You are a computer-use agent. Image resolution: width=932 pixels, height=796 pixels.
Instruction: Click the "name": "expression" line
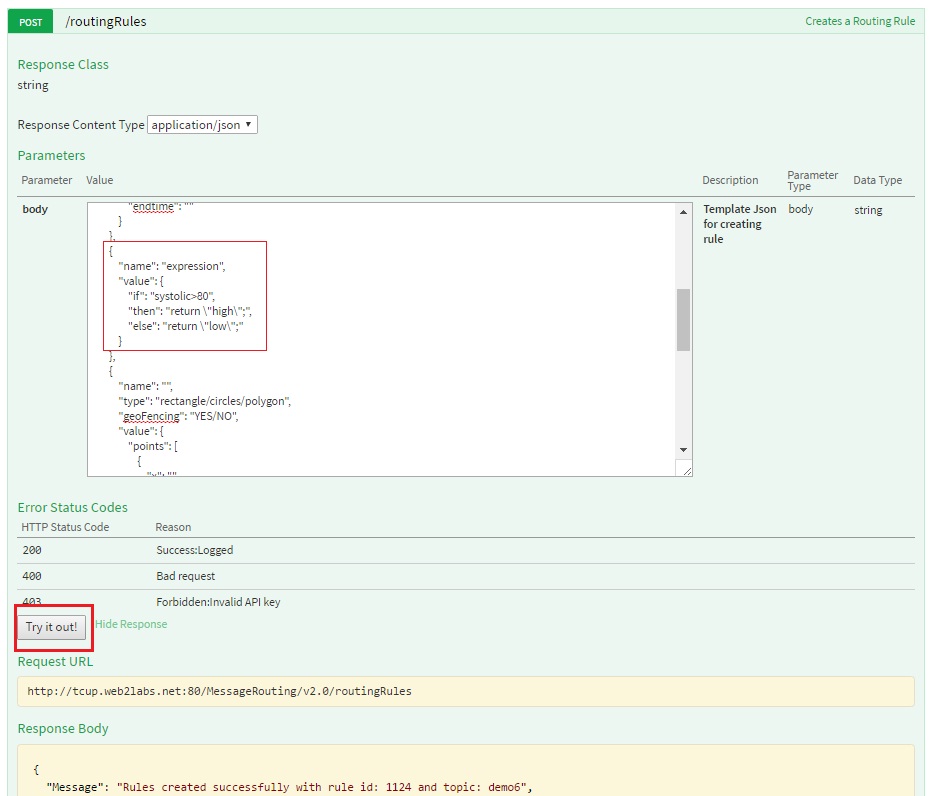172,266
